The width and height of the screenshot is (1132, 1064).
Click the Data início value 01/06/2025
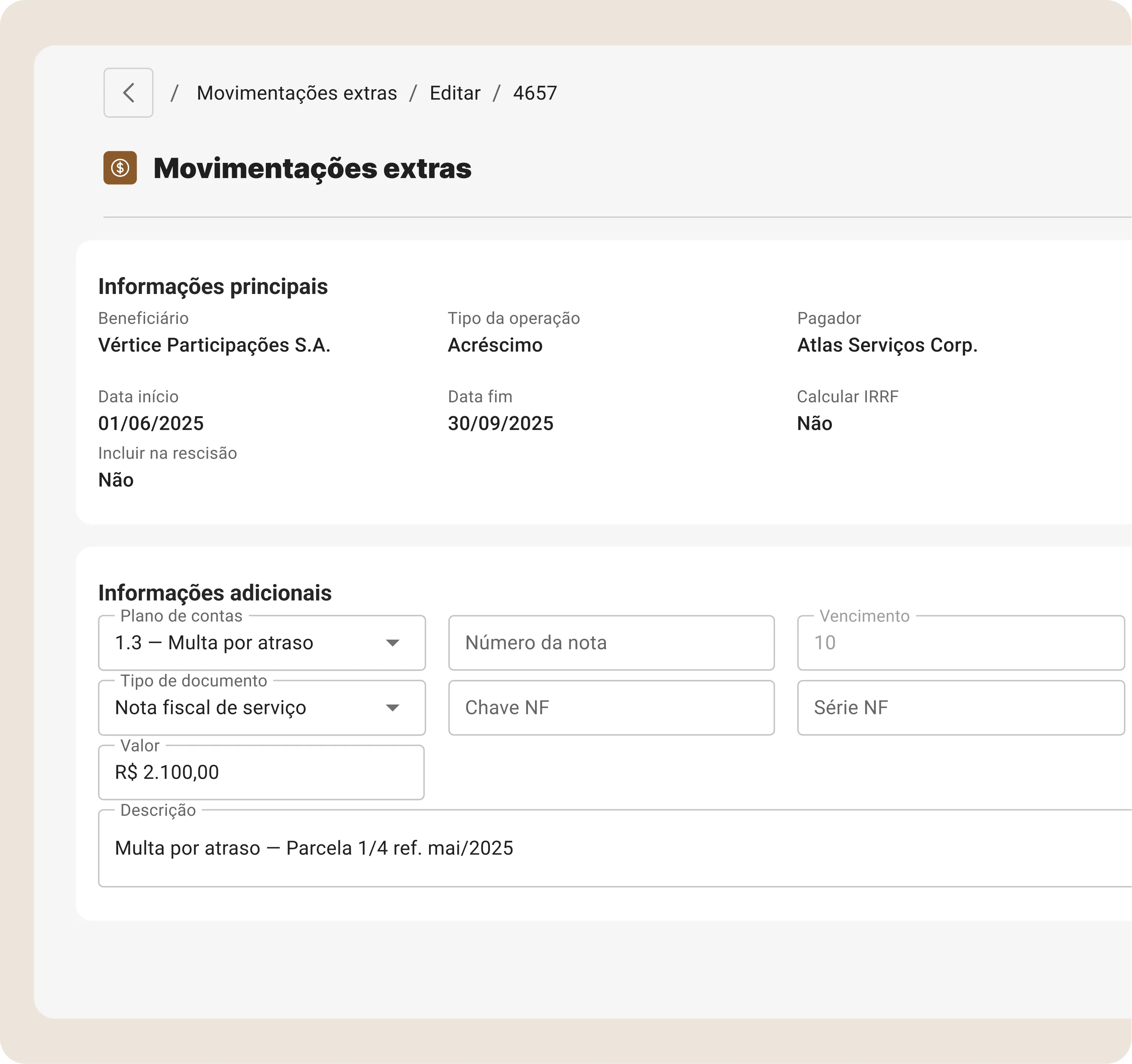(x=151, y=424)
